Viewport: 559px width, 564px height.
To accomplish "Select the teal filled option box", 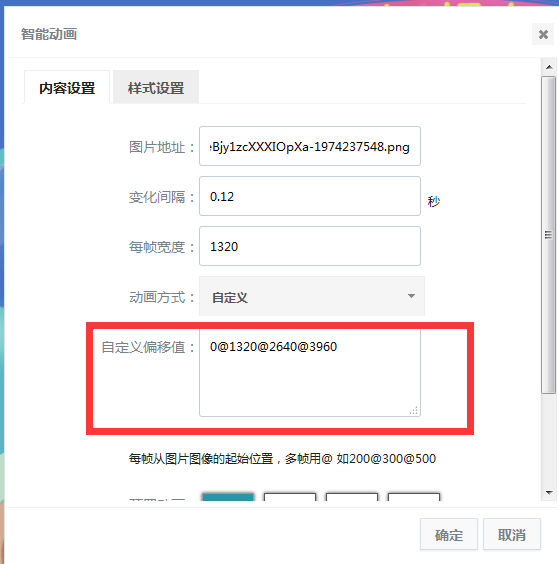I will point(228,497).
